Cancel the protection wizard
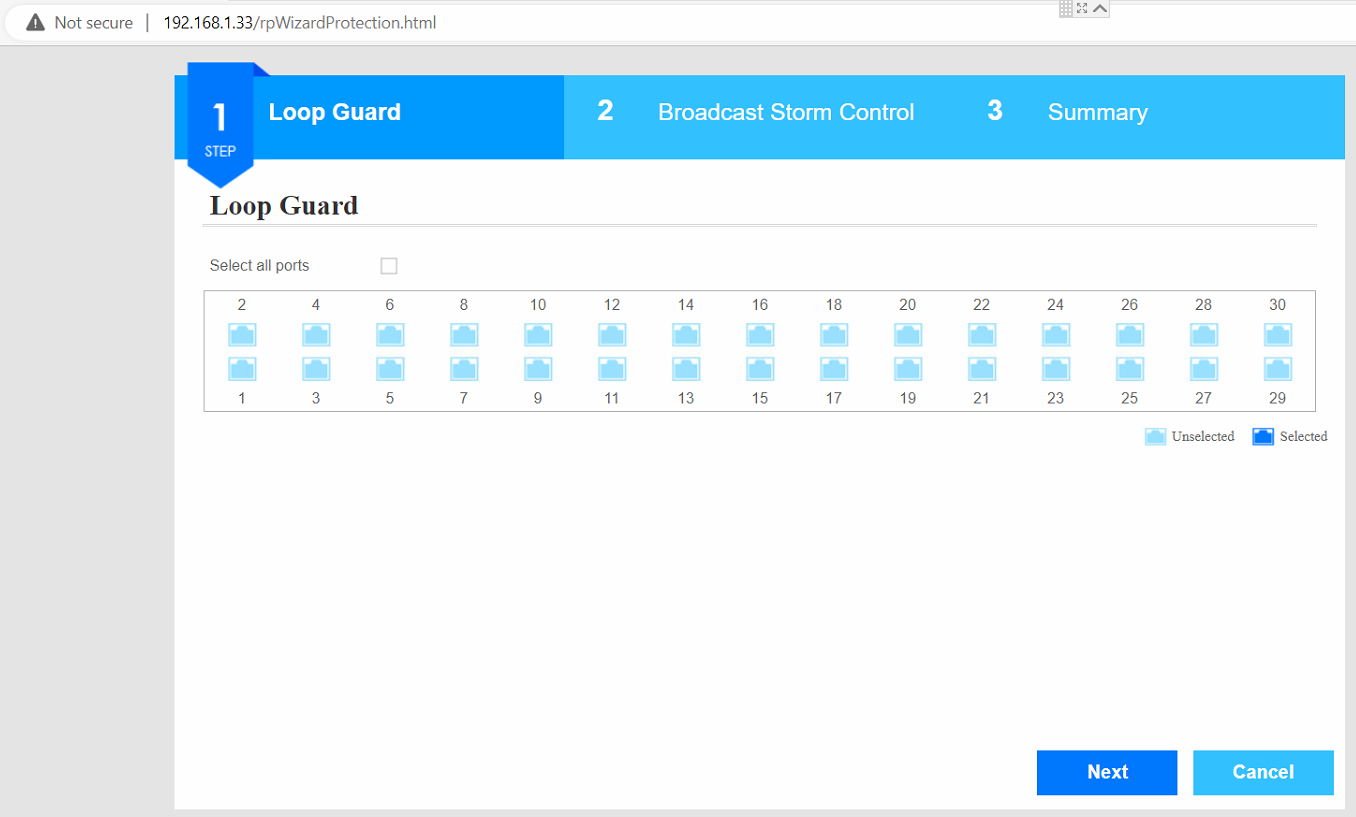The height and width of the screenshot is (817, 1356). 1262,772
